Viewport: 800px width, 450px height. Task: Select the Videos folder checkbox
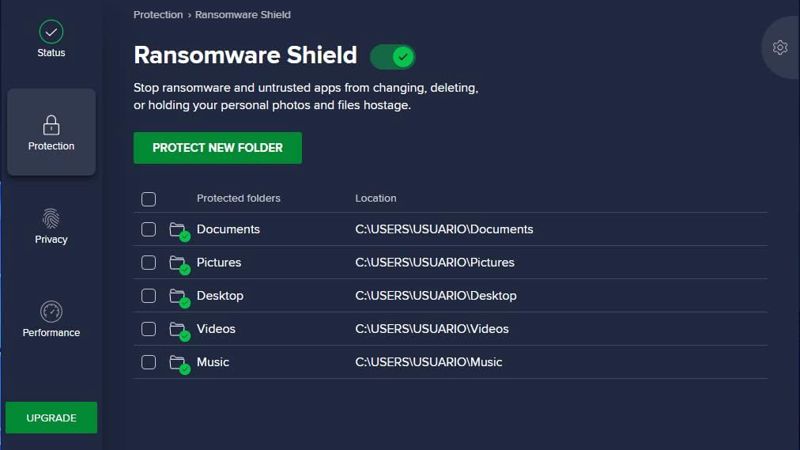[148, 329]
